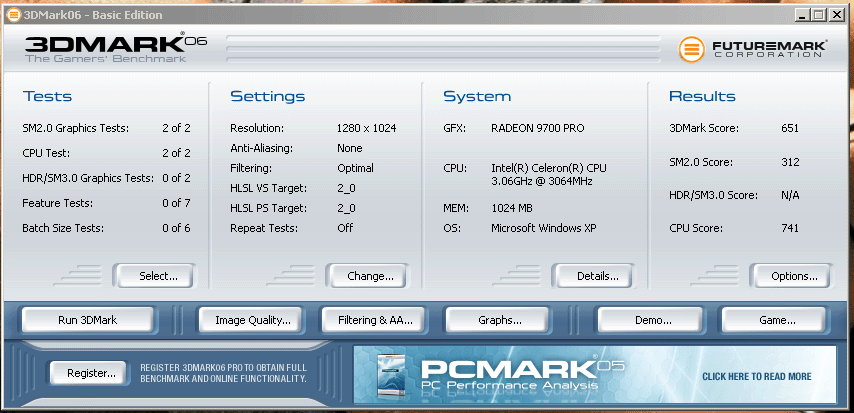
Task: Click the 3DMark06 title bar app icon
Action: [14, 15]
